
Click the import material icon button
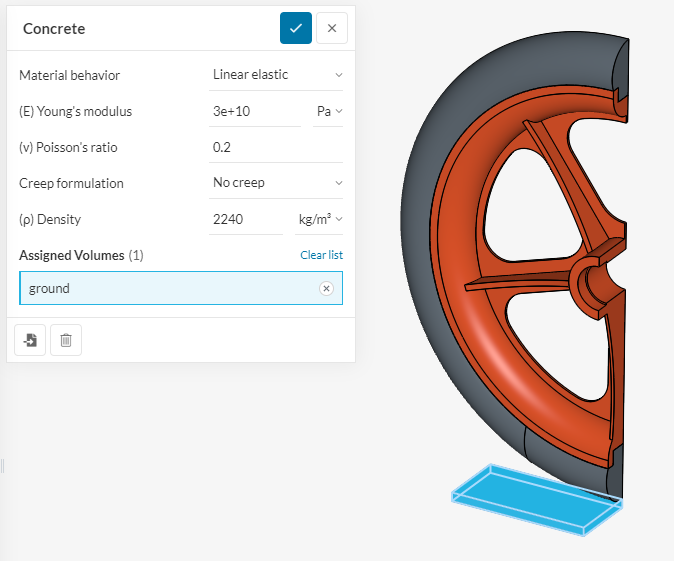click(30, 340)
